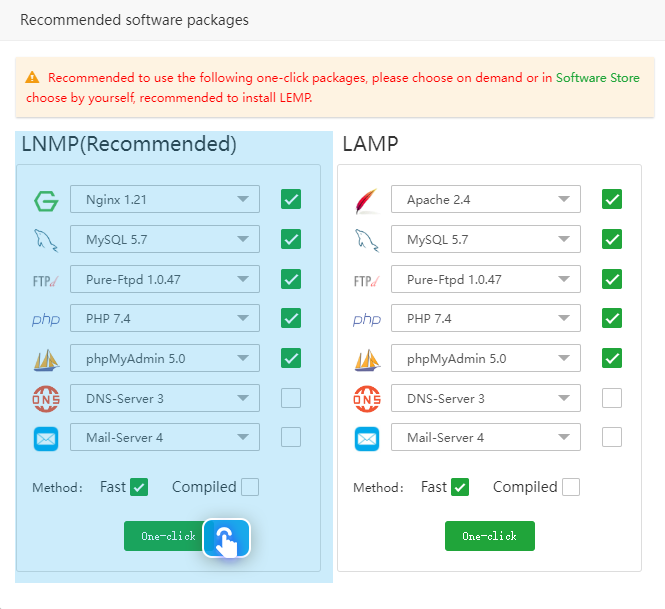Open the PHP 7.4 dropdown in LAMP

click(486, 318)
